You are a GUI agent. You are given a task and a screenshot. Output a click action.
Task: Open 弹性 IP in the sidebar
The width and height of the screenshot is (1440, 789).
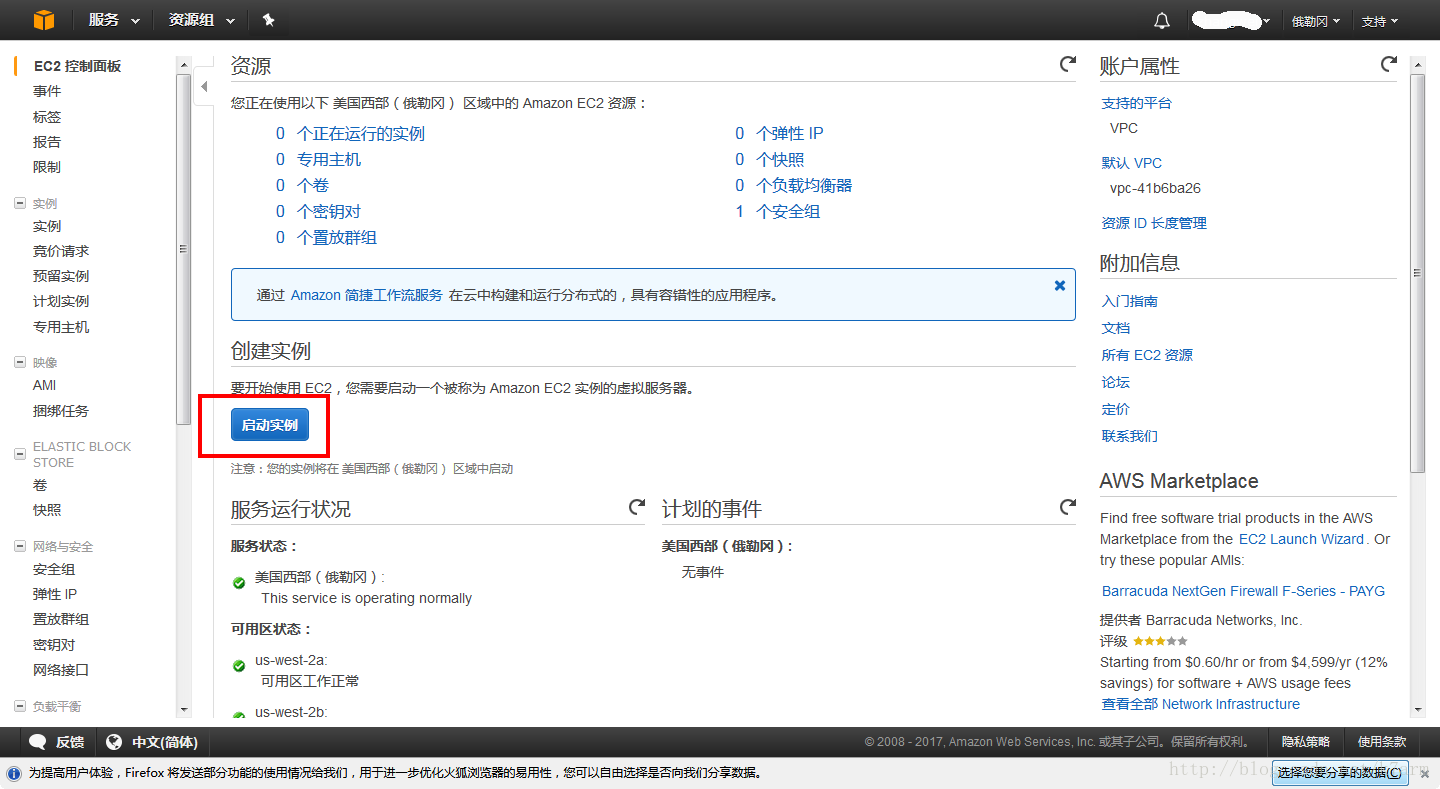point(55,594)
